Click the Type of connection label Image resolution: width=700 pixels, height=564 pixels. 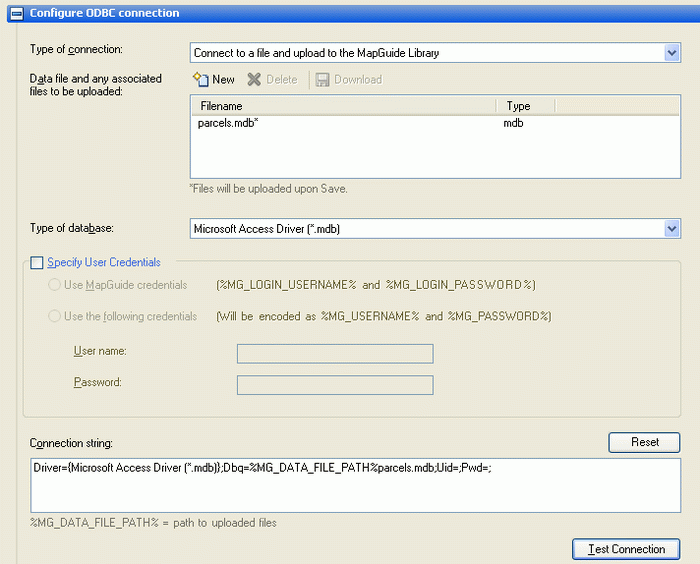[76, 49]
